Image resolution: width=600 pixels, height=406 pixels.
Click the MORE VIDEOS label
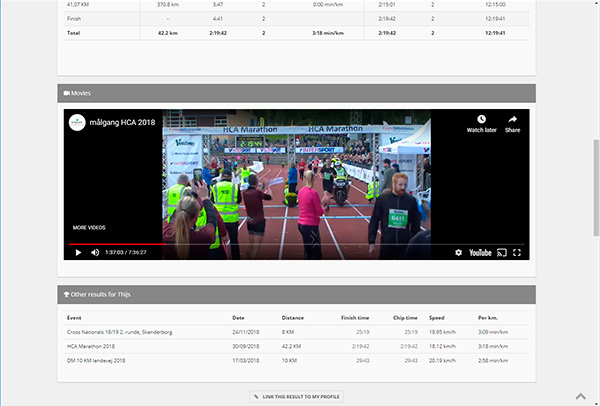pyautogui.click(x=89, y=228)
